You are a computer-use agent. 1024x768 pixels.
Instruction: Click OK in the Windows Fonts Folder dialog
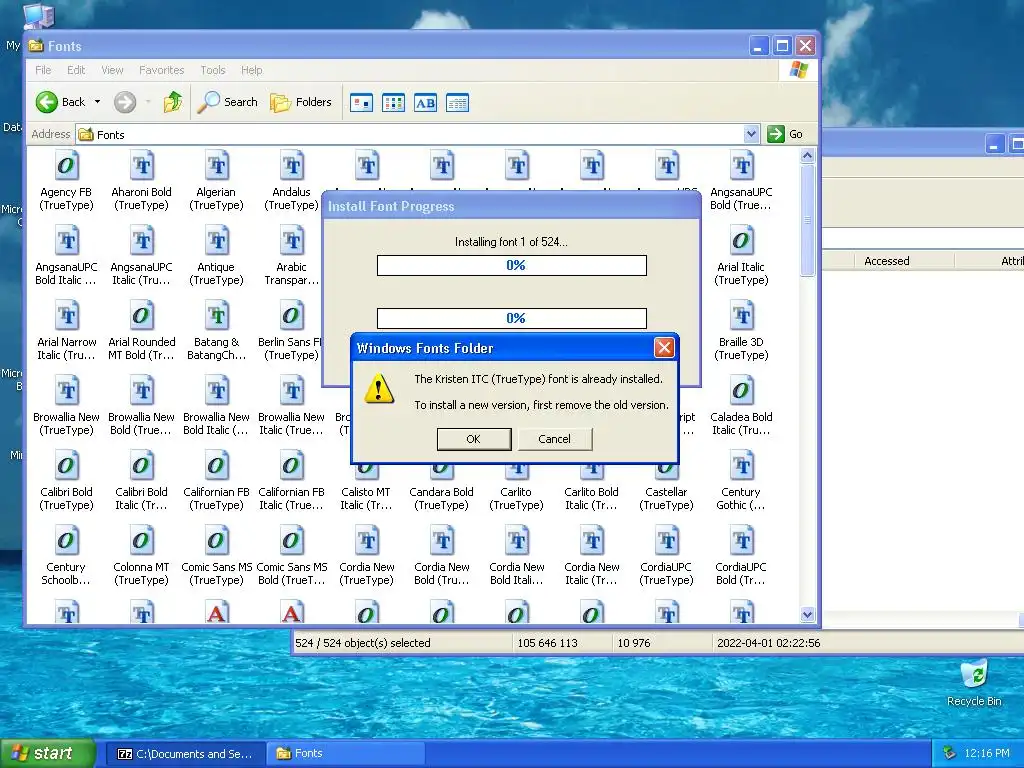click(x=473, y=439)
